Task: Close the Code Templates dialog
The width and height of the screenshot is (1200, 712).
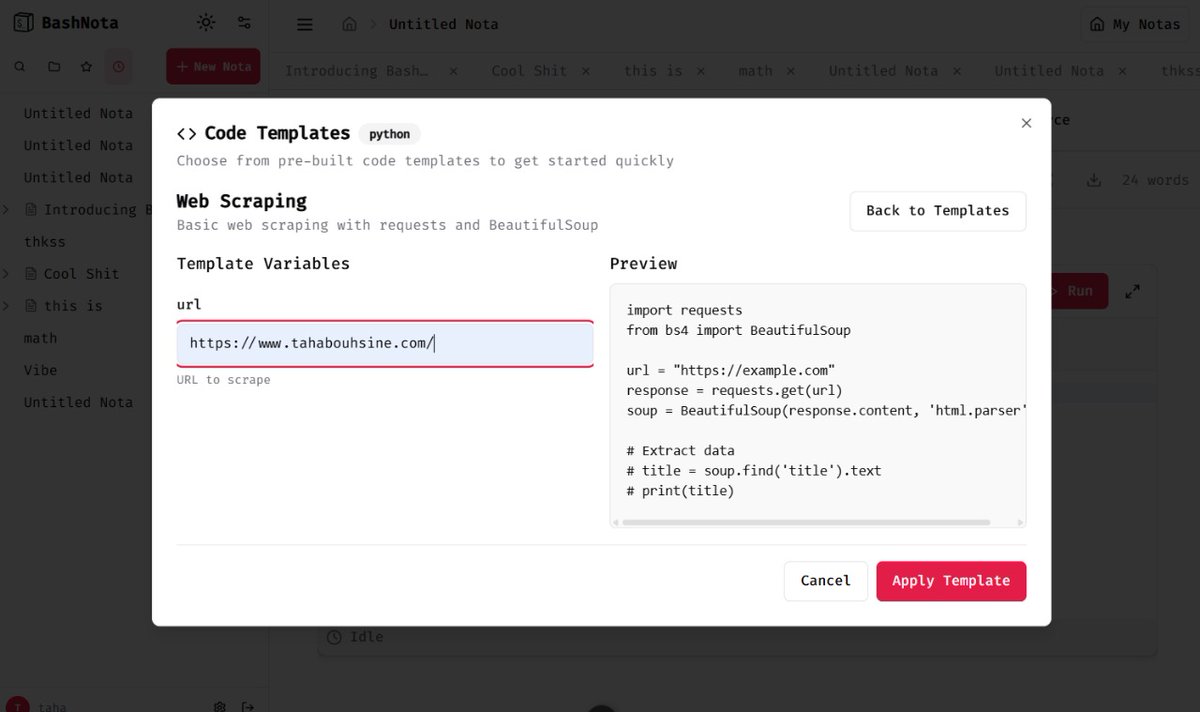Action: click(x=1026, y=123)
